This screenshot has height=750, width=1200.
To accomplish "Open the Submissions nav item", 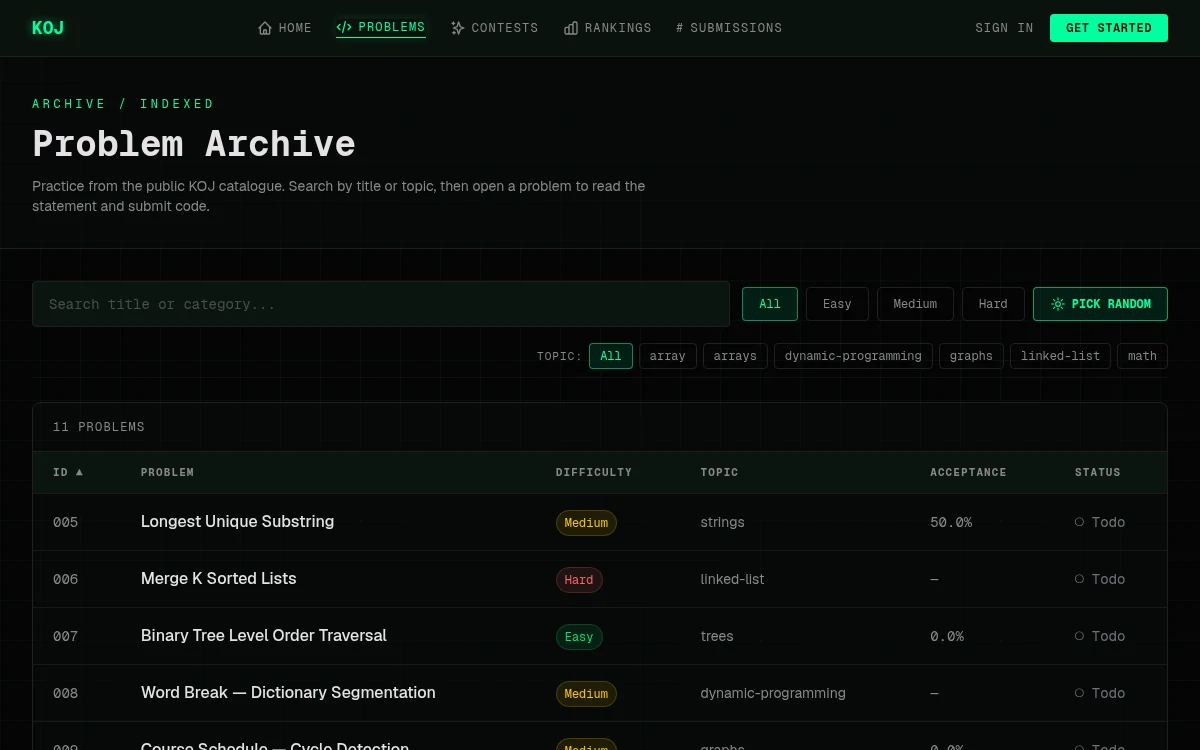I will coord(729,28).
